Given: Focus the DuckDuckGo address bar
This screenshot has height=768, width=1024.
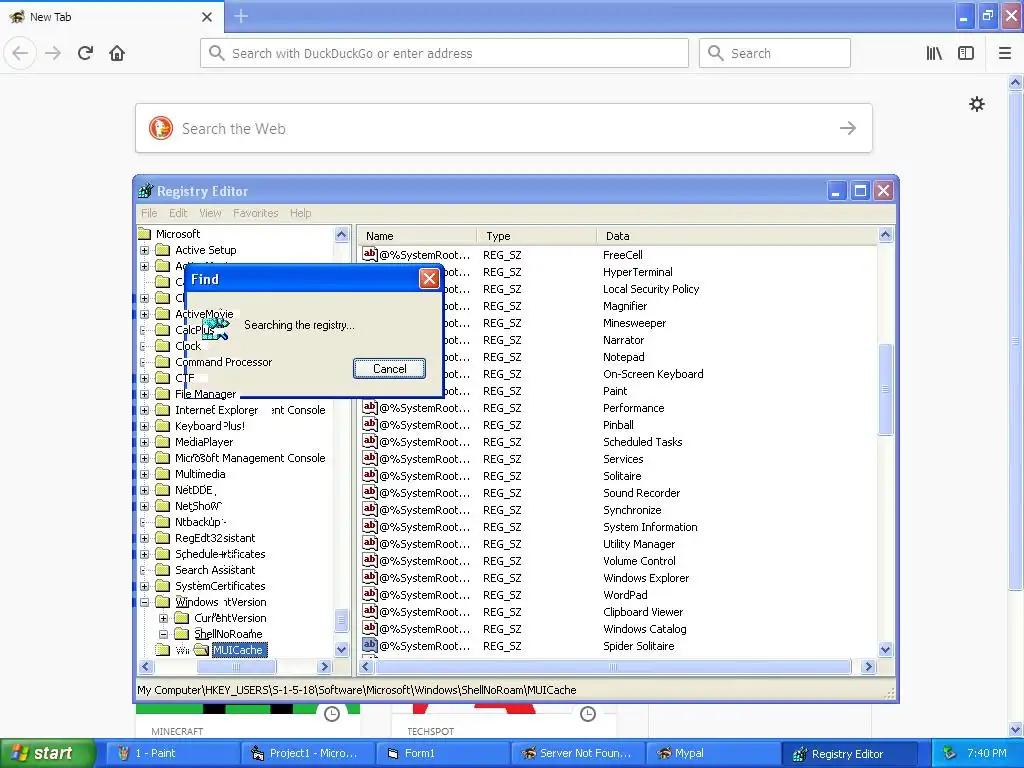Looking at the screenshot, I should 444,53.
